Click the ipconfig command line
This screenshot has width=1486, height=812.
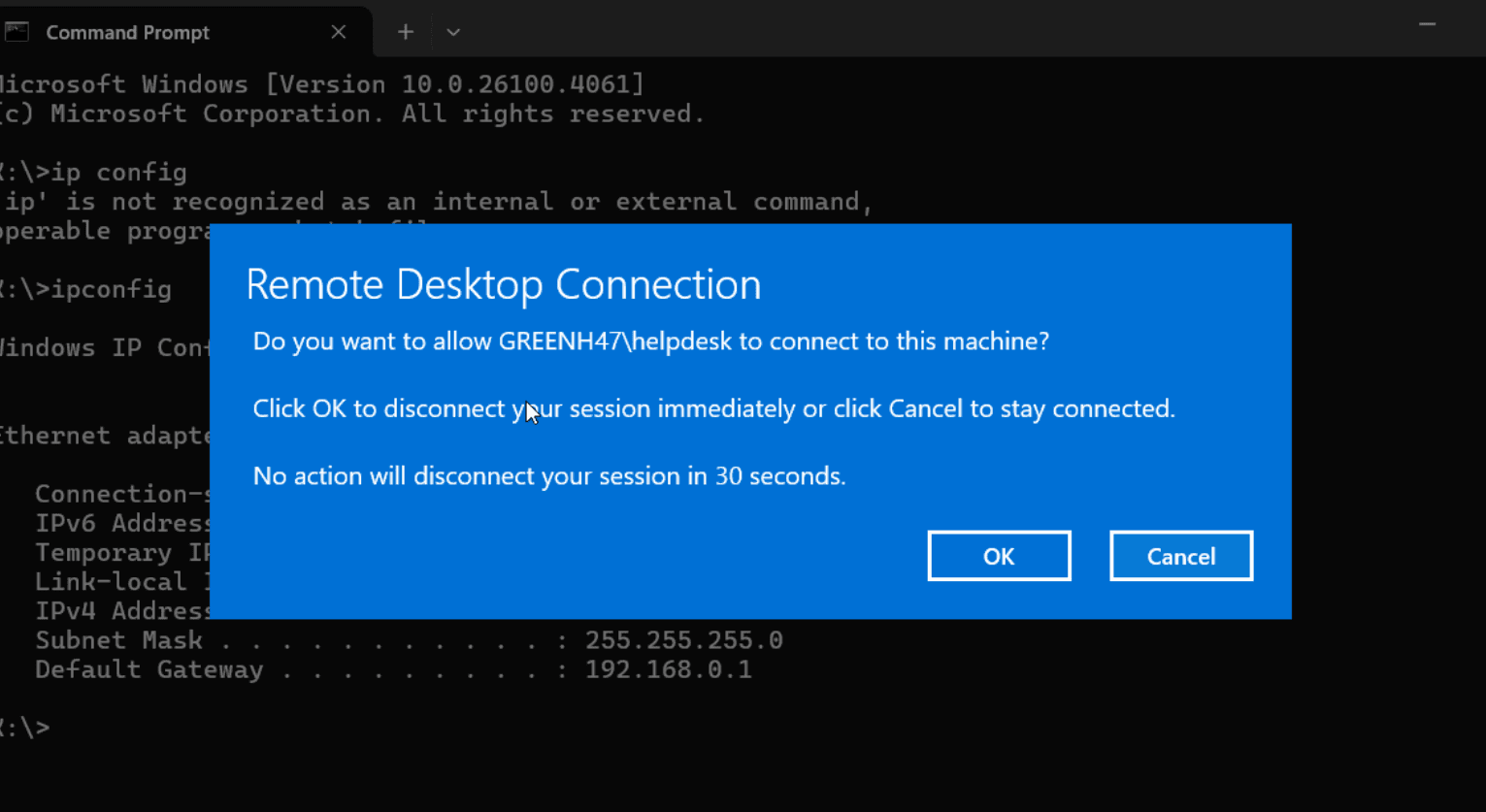coord(85,289)
